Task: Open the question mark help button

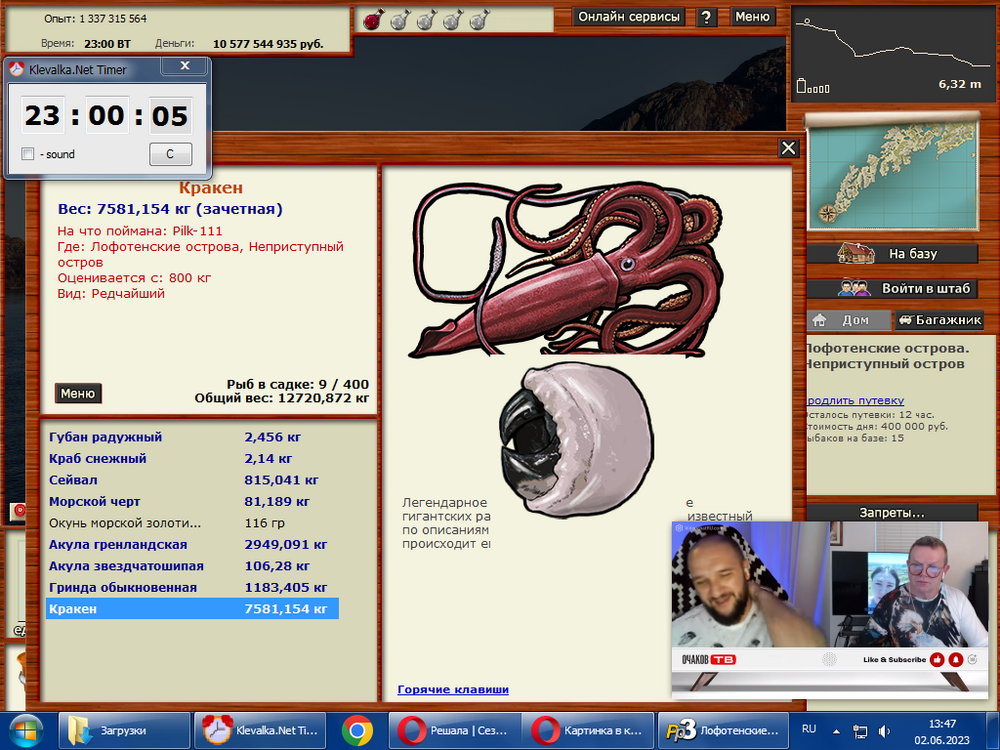Action: 706,17
